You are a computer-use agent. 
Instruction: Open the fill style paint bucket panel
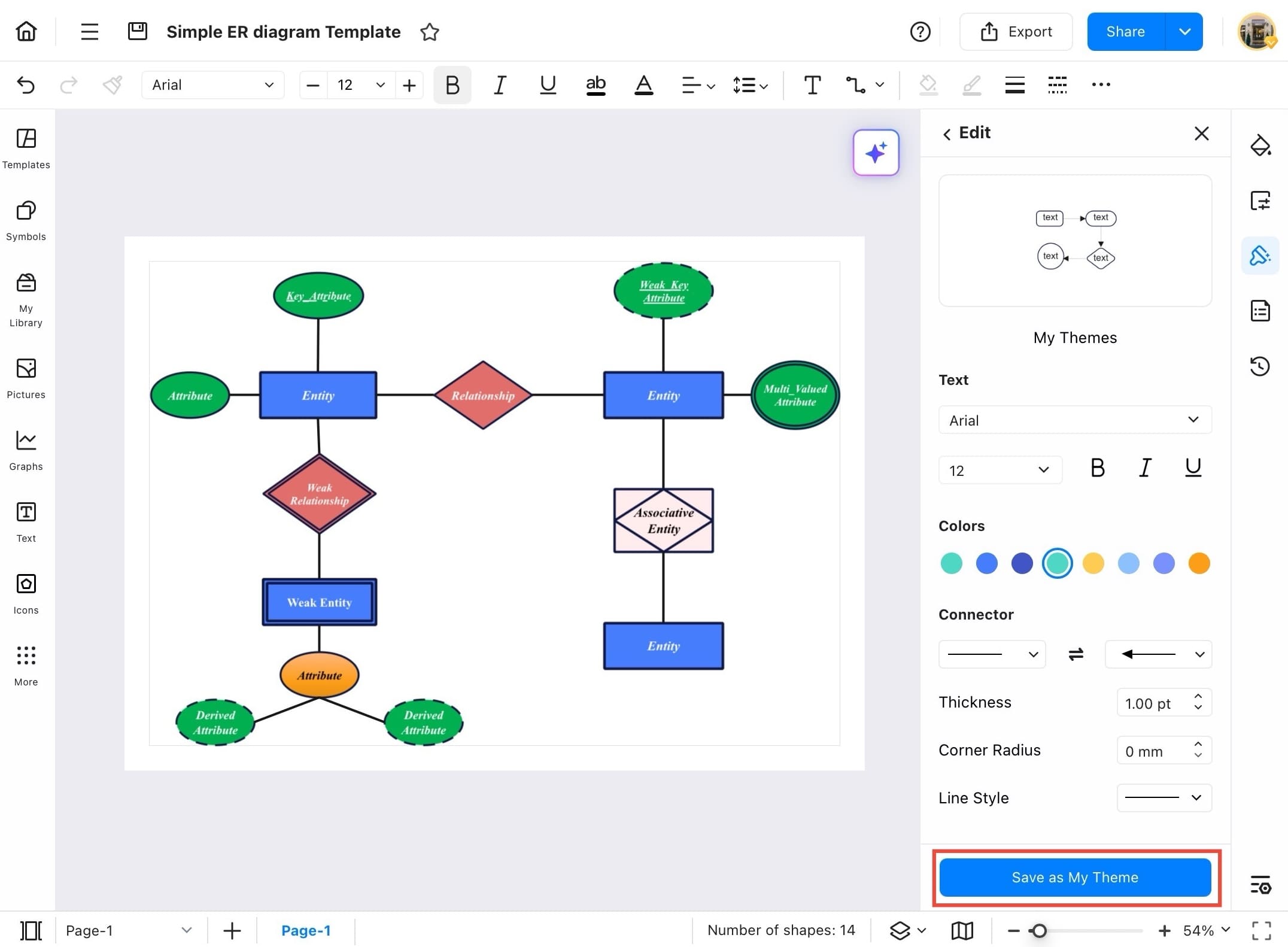1260,145
